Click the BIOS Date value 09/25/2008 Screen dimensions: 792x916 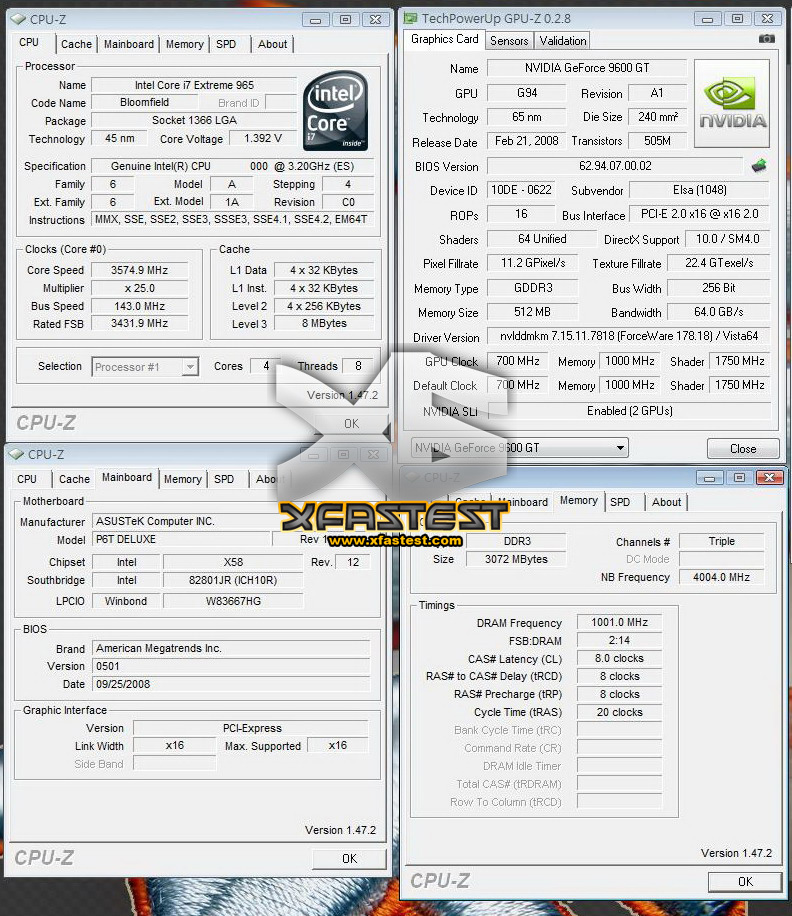[231, 684]
